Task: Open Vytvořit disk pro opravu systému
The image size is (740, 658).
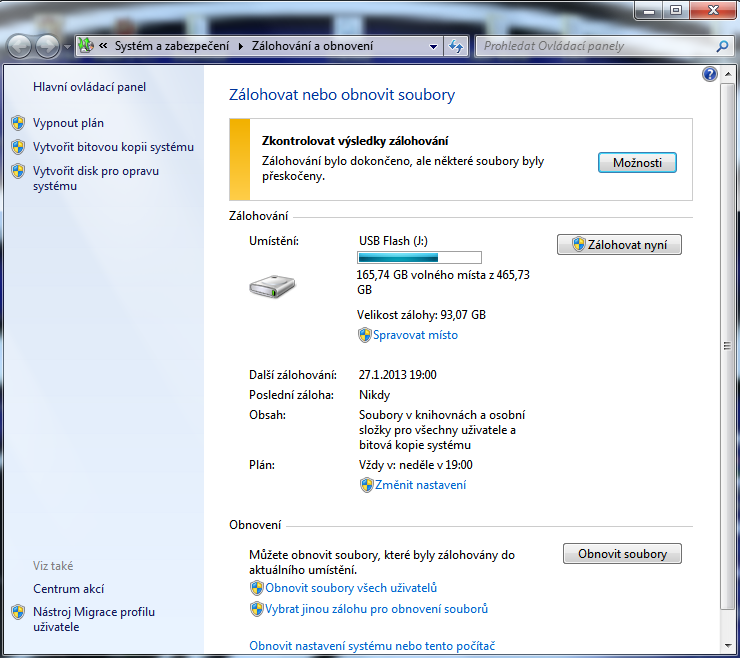Action: click(x=96, y=178)
